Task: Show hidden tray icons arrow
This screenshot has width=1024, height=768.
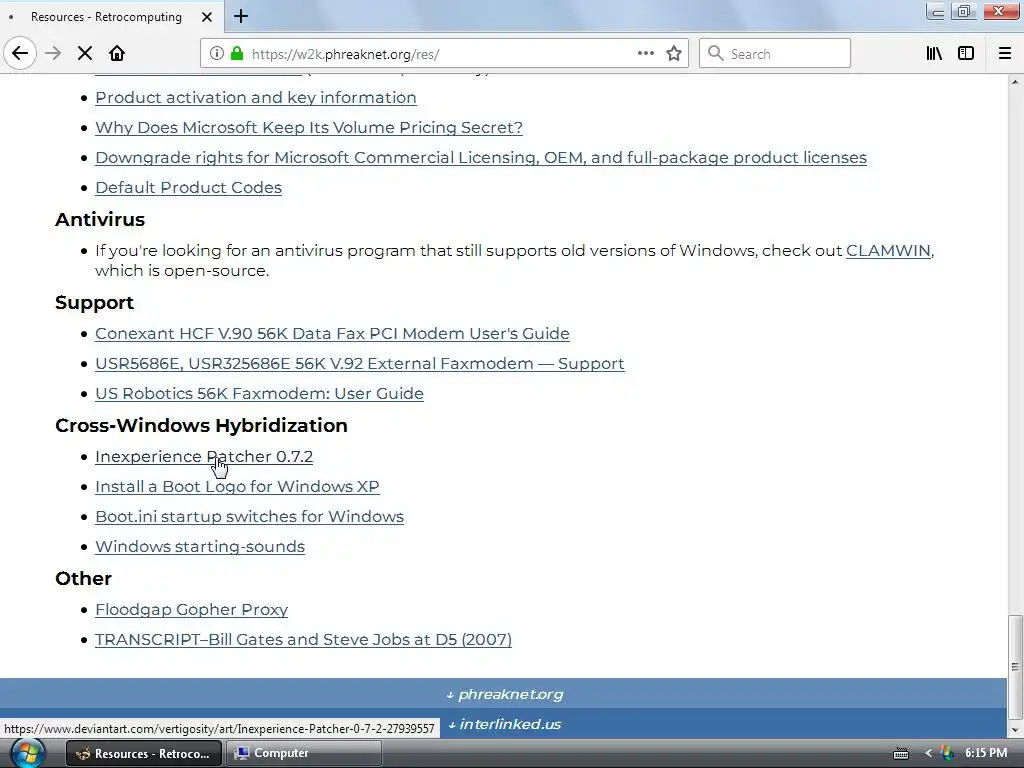Action: click(928, 754)
